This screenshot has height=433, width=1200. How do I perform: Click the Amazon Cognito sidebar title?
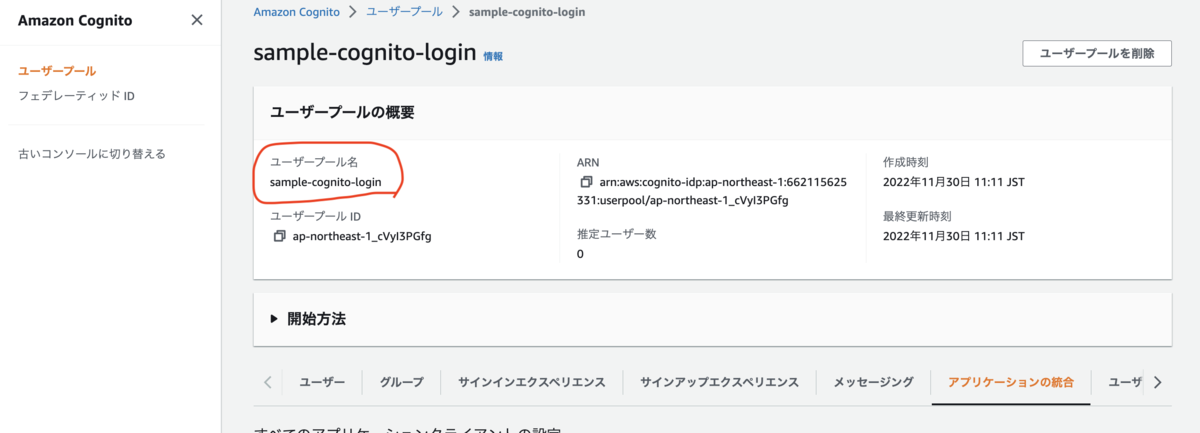point(75,20)
